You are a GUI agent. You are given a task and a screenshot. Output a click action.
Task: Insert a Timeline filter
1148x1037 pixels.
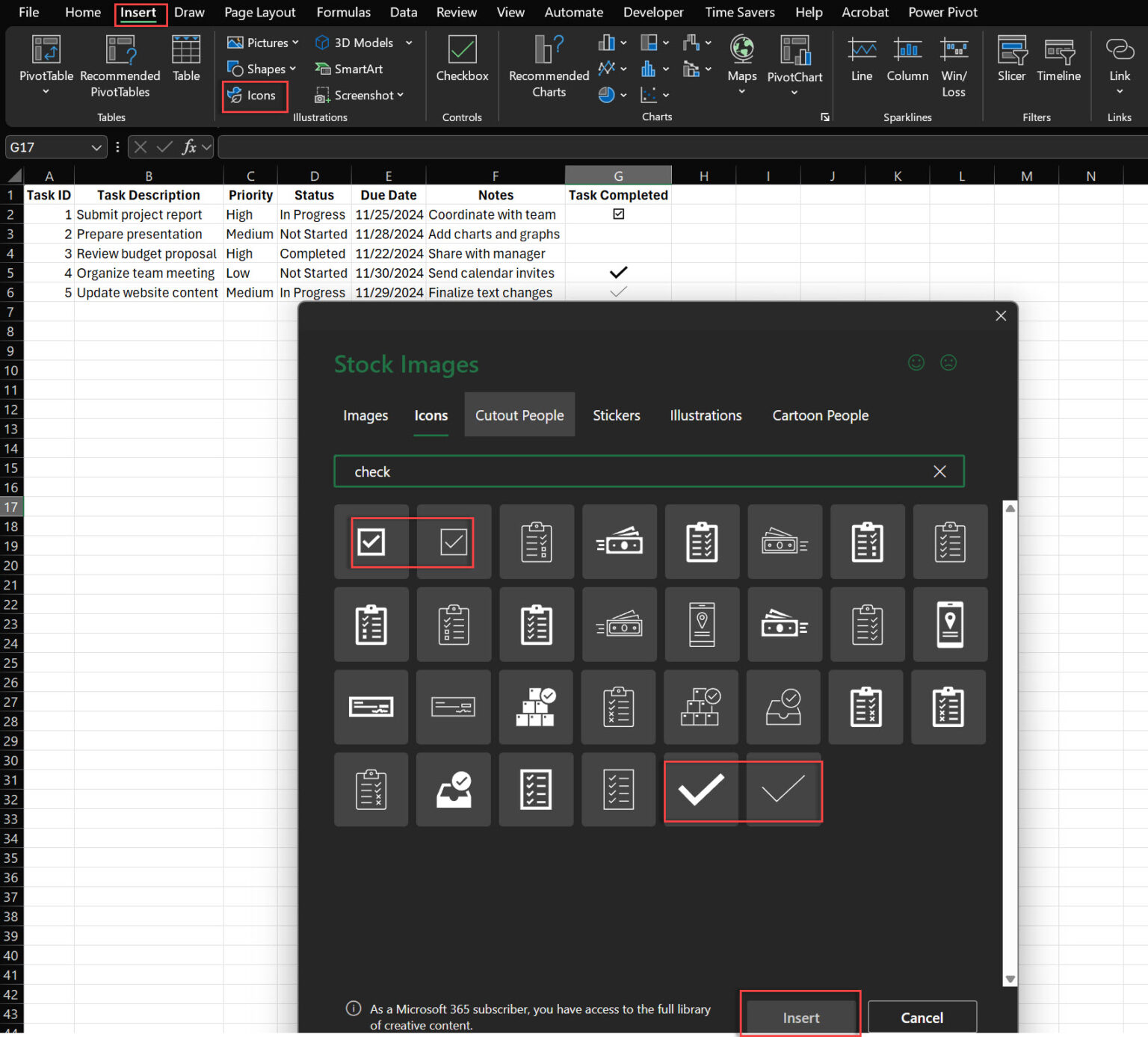tap(1058, 60)
